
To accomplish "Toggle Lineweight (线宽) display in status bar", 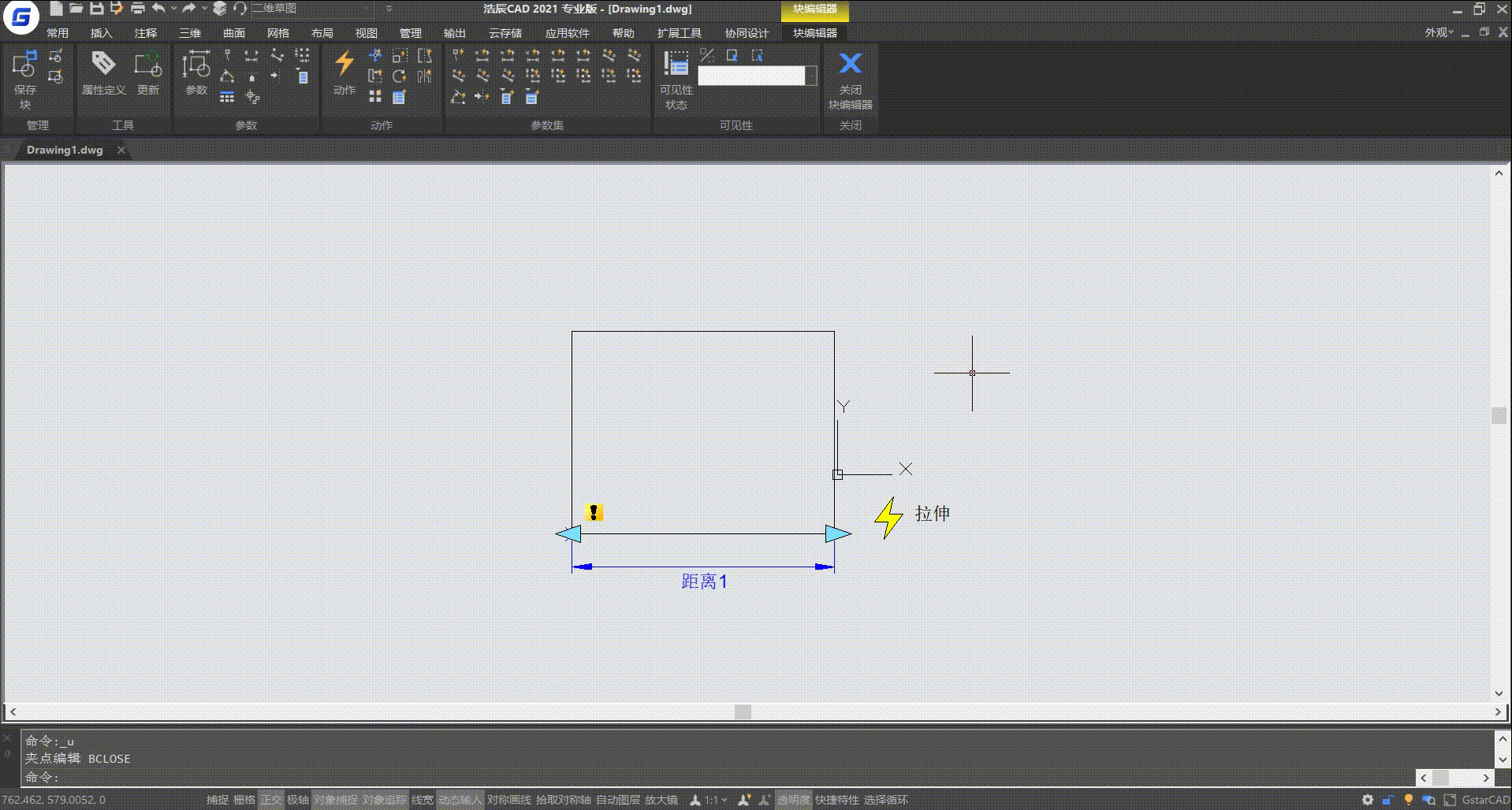I will click(x=423, y=800).
